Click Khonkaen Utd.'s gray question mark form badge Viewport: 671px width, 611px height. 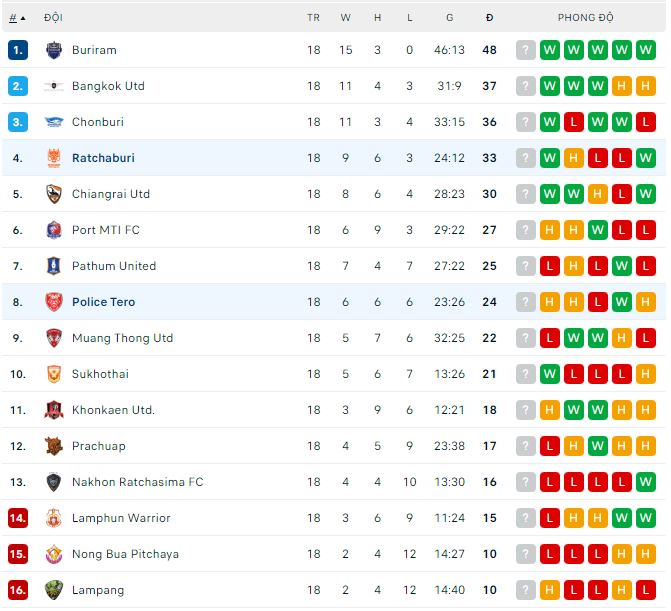pyautogui.click(x=526, y=410)
